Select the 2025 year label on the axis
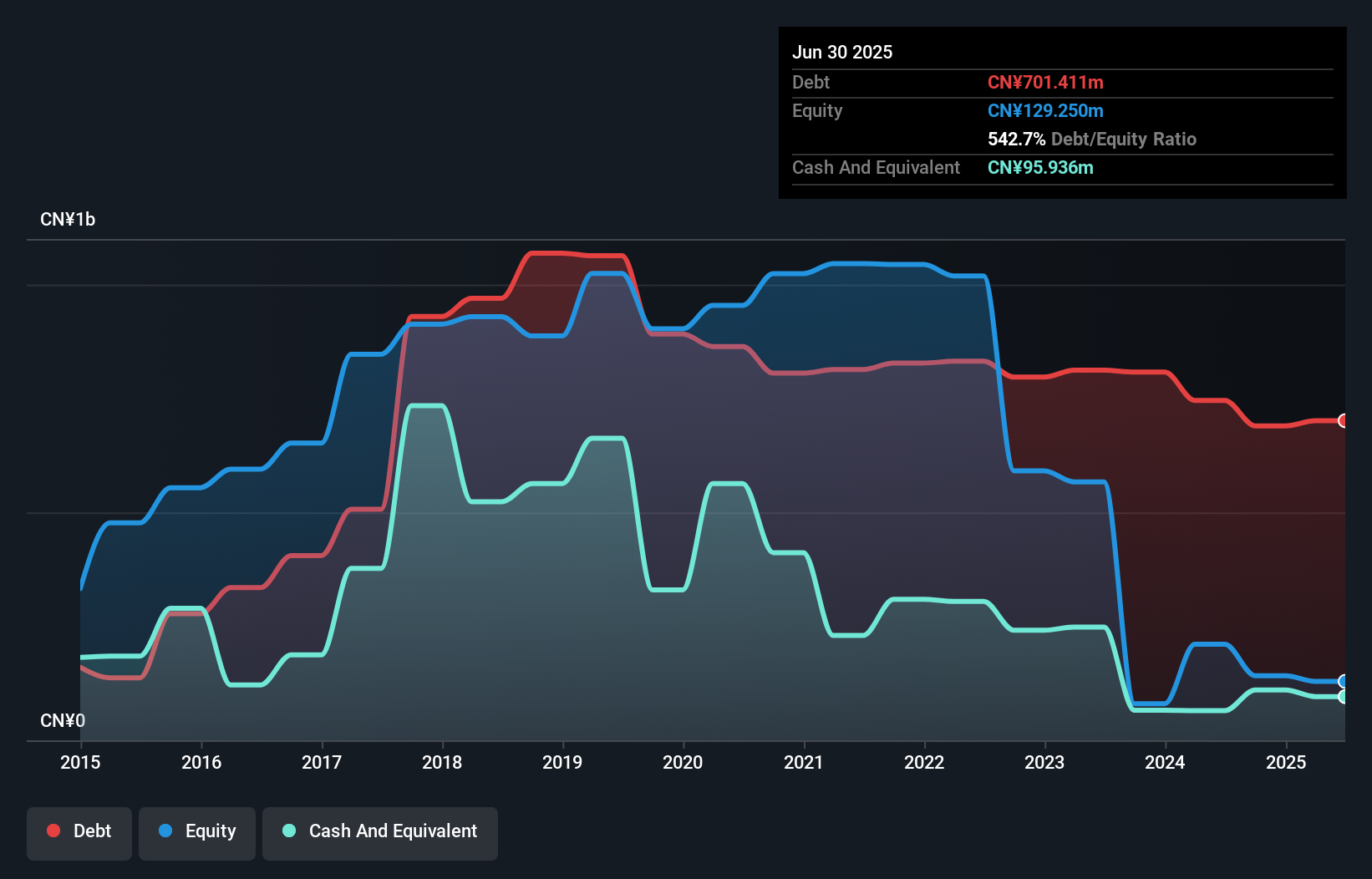The width and height of the screenshot is (1372, 879). [1287, 762]
